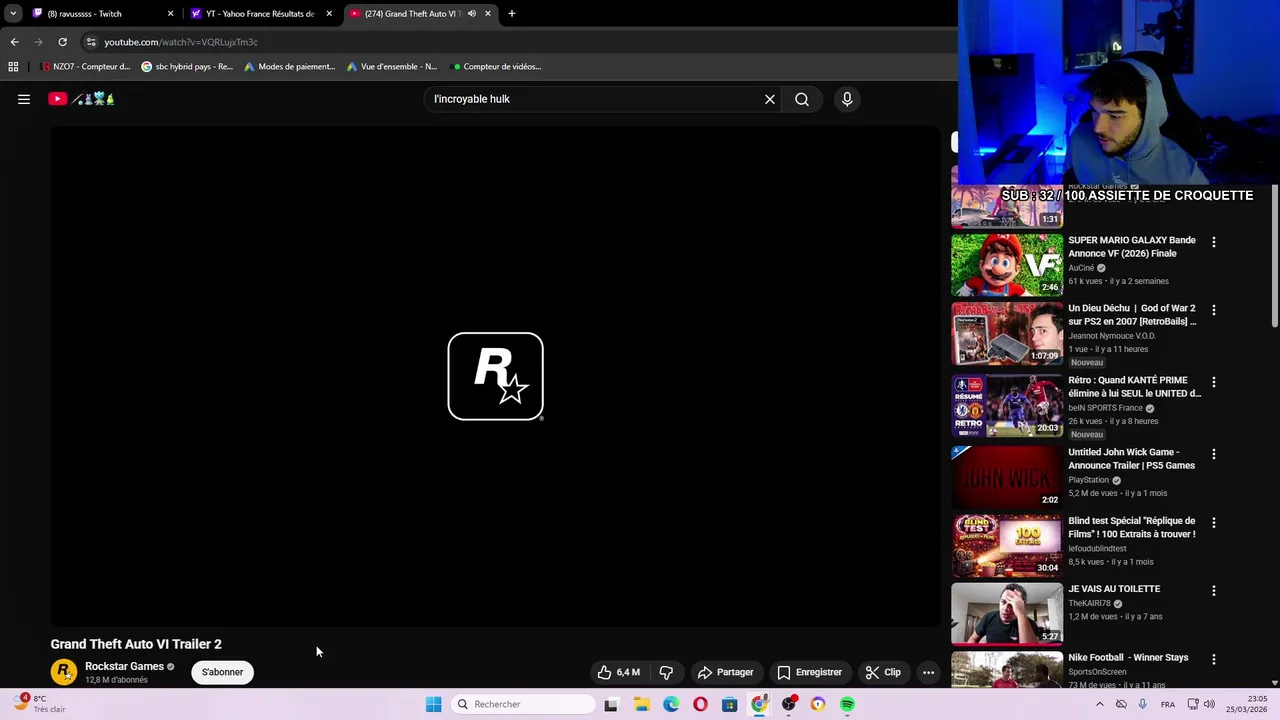Open options menu for Un Dieu Déchu video
1280x720 pixels.
[1214, 310]
